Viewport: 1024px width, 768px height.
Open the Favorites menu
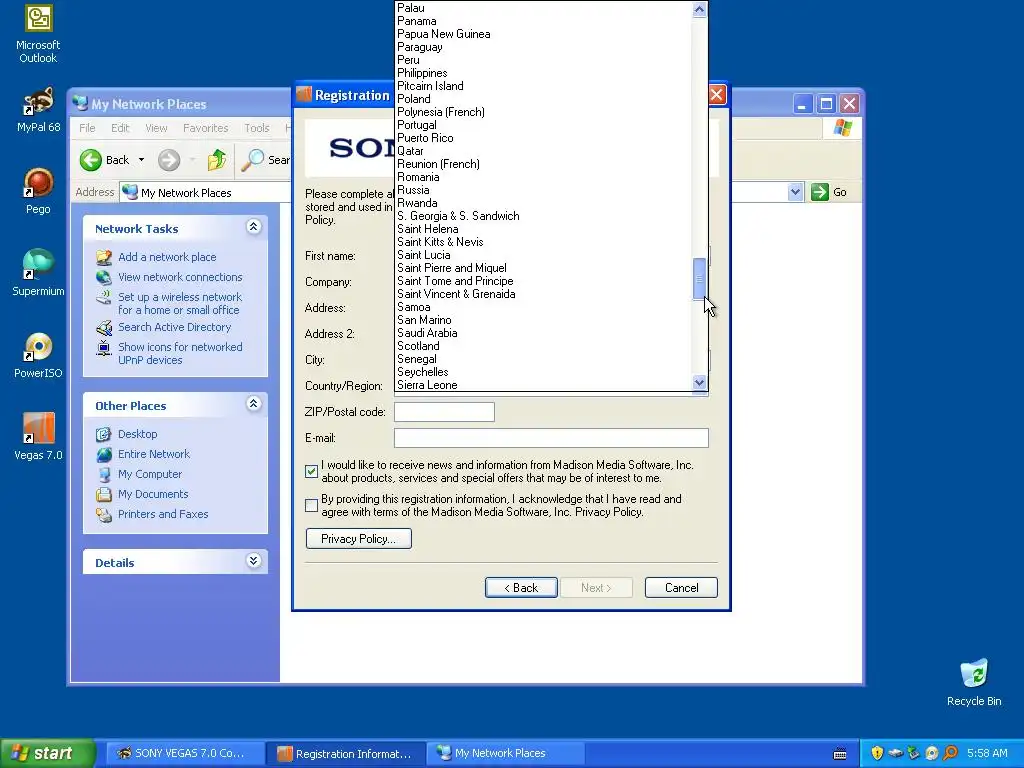(x=206, y=128)
